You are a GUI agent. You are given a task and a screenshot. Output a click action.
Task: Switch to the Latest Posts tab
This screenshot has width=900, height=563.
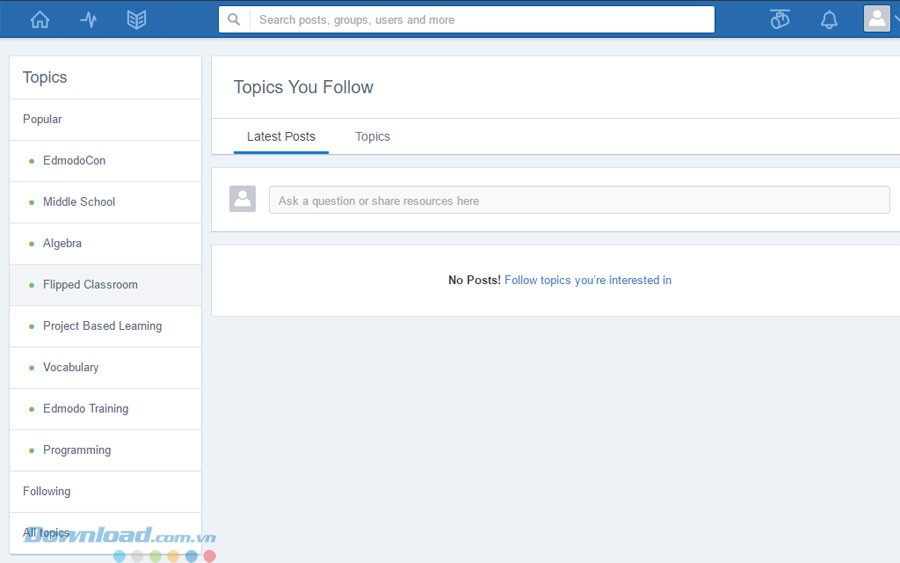[281, 137]
